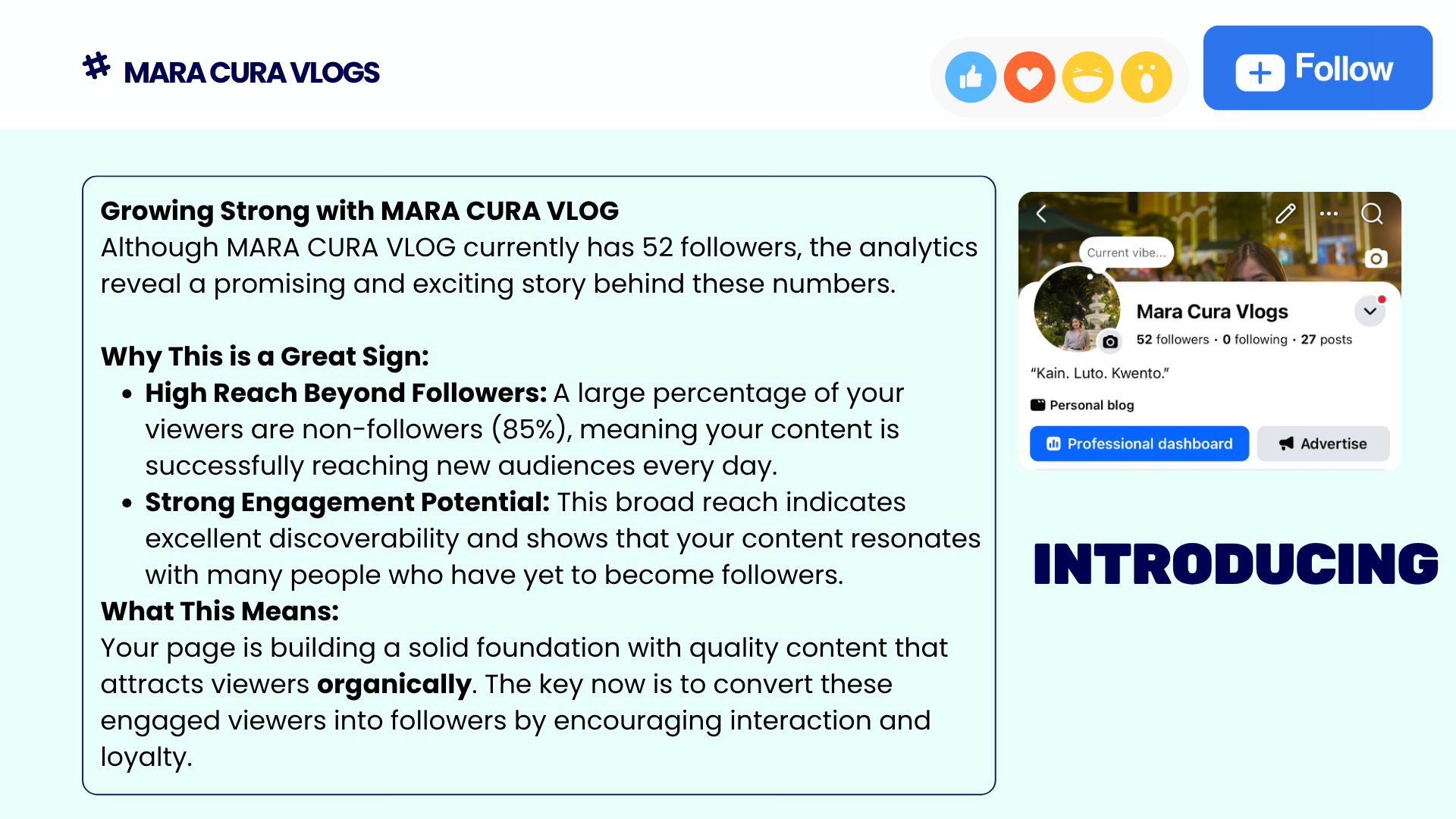The height and width of the screenshot is (819, 1456).
Task: Select the surprised Wow reaction emoji
Action: point(1146,77)
